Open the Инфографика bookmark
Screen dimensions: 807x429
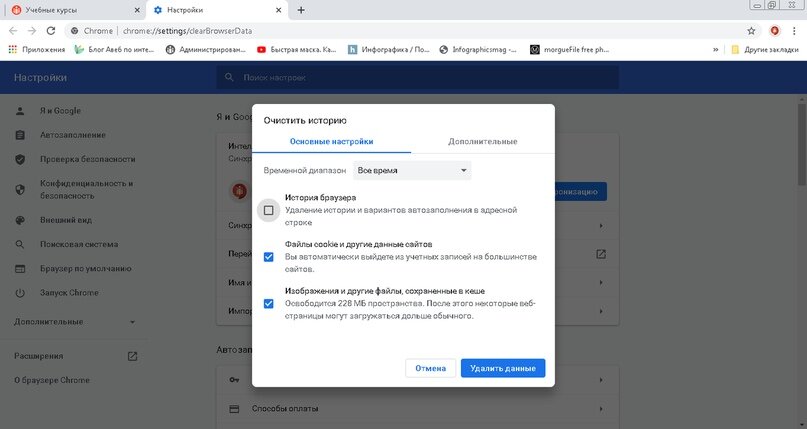389,50
